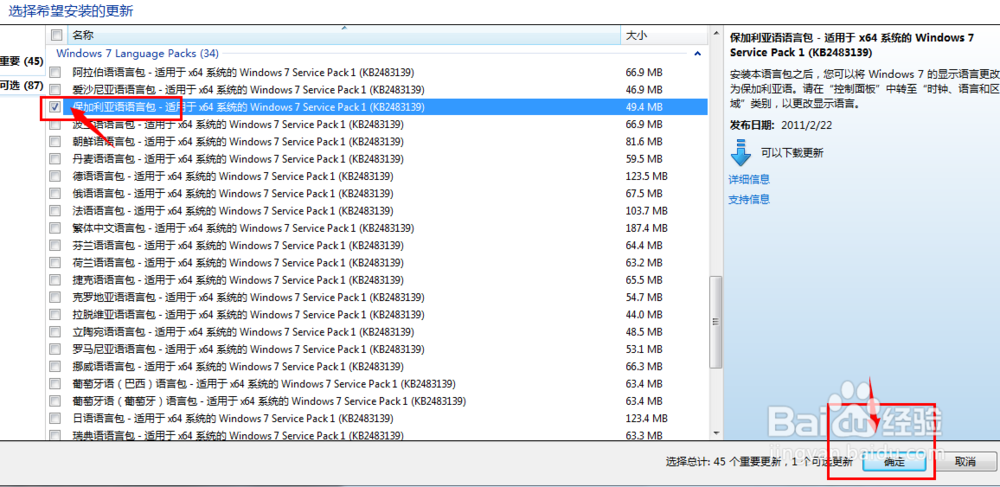This screenshot has width=1000, height=487.
Task: Select the 罗马尼亚语语言包 row text
Action: [249, 349]
